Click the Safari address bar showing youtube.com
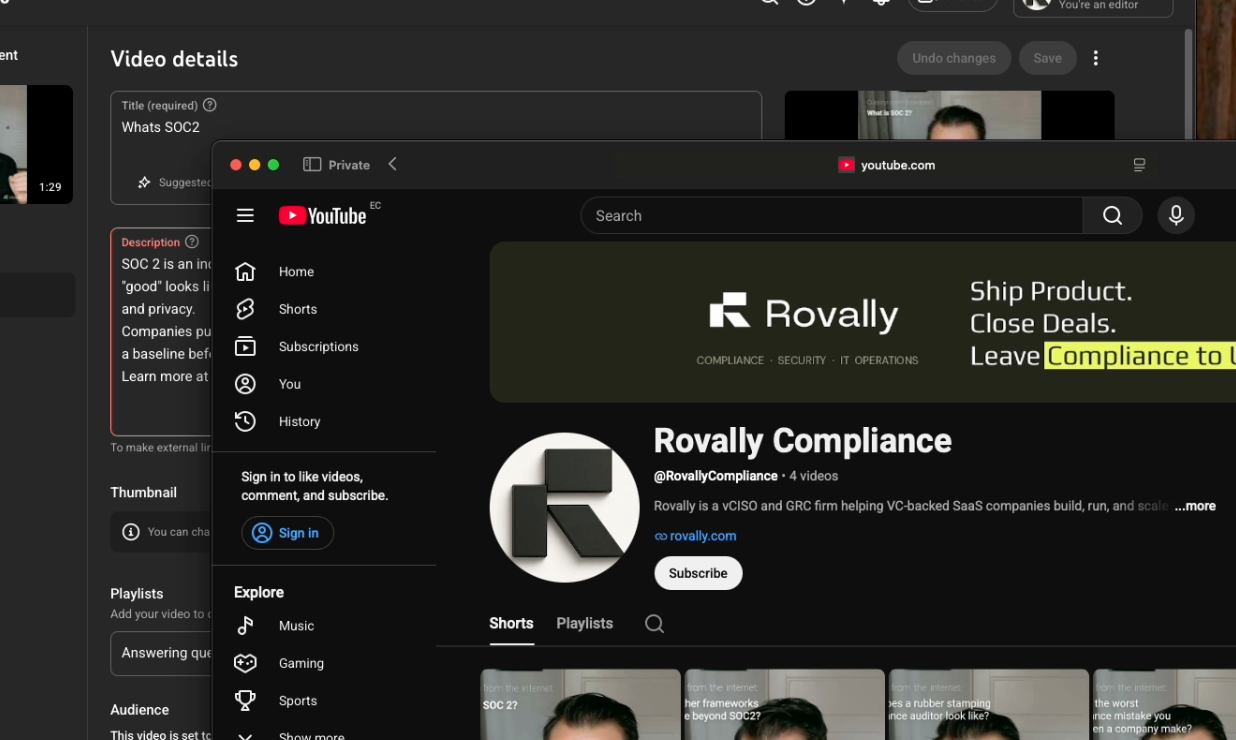Image resolution: width=1236 pixels, height=740 pixels. [886, 165]
